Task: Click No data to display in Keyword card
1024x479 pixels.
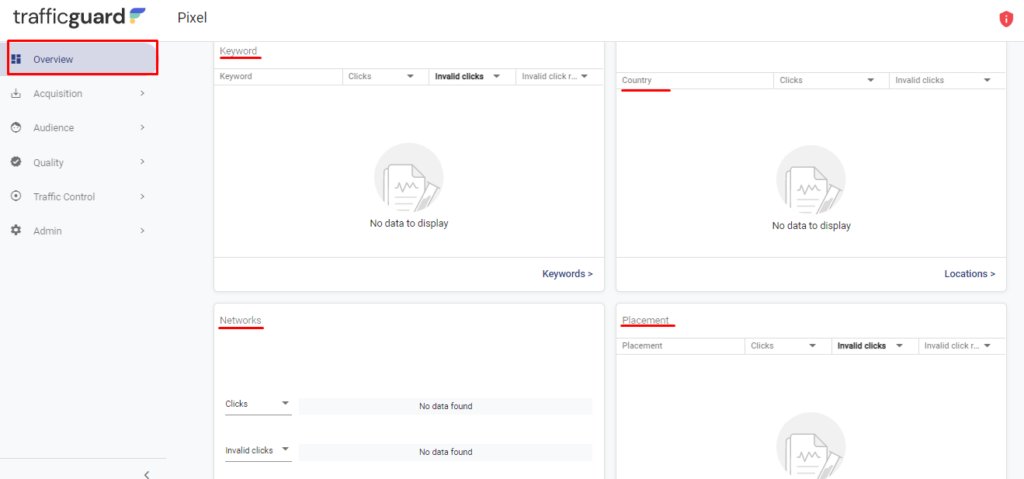Action: [409, 223]
